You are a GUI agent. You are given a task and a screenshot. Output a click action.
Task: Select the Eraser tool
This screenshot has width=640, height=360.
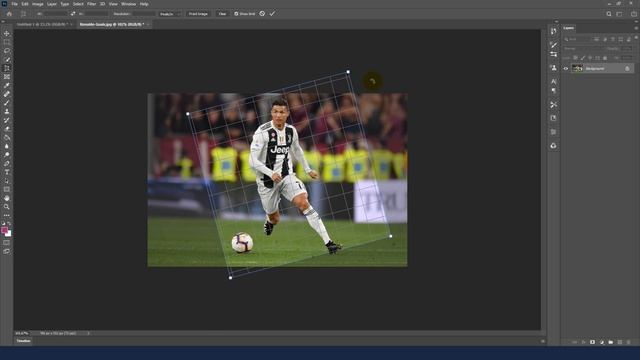click(7, 129)
